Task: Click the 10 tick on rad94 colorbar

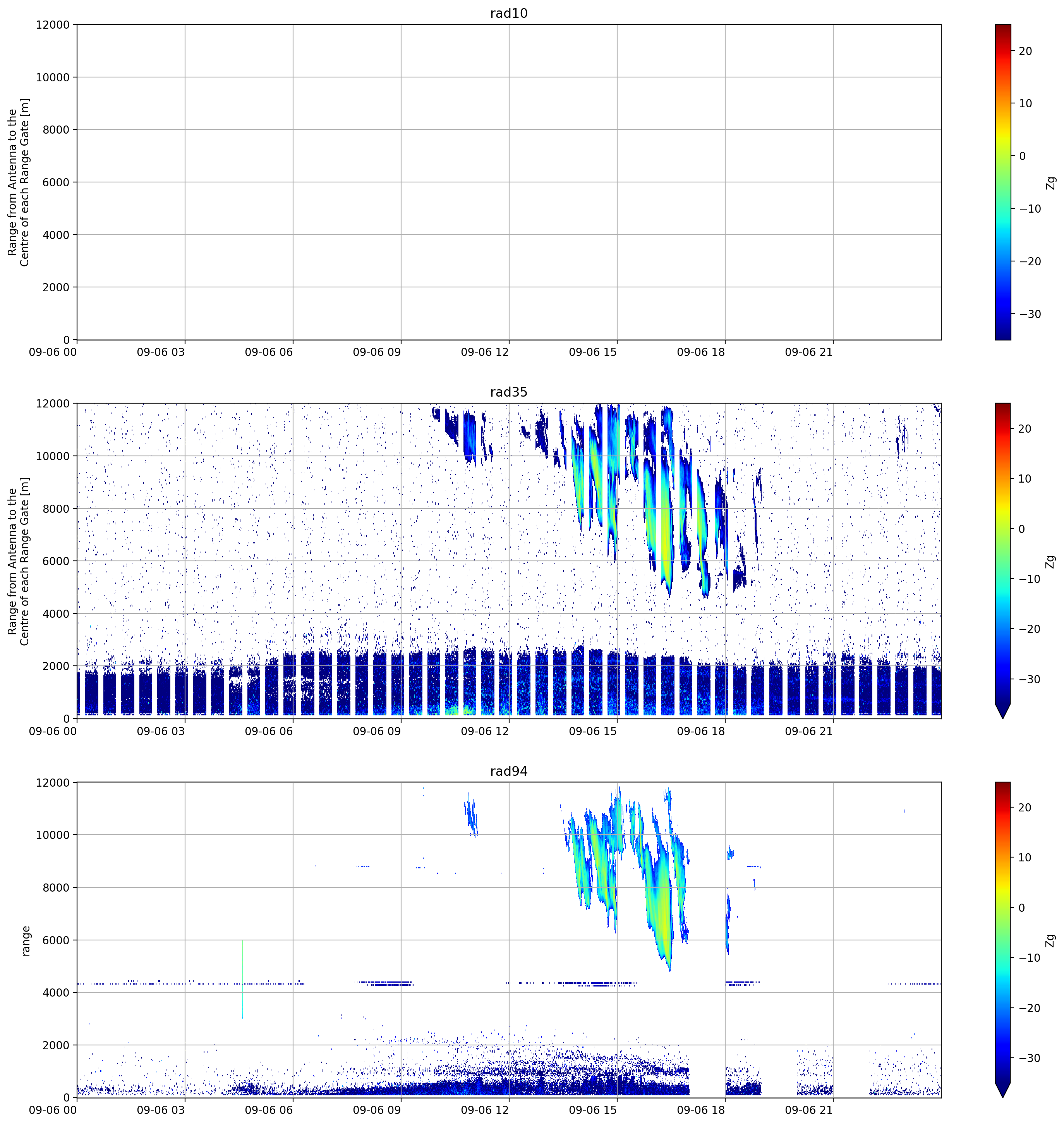Action: click(x=1025, y=857)
